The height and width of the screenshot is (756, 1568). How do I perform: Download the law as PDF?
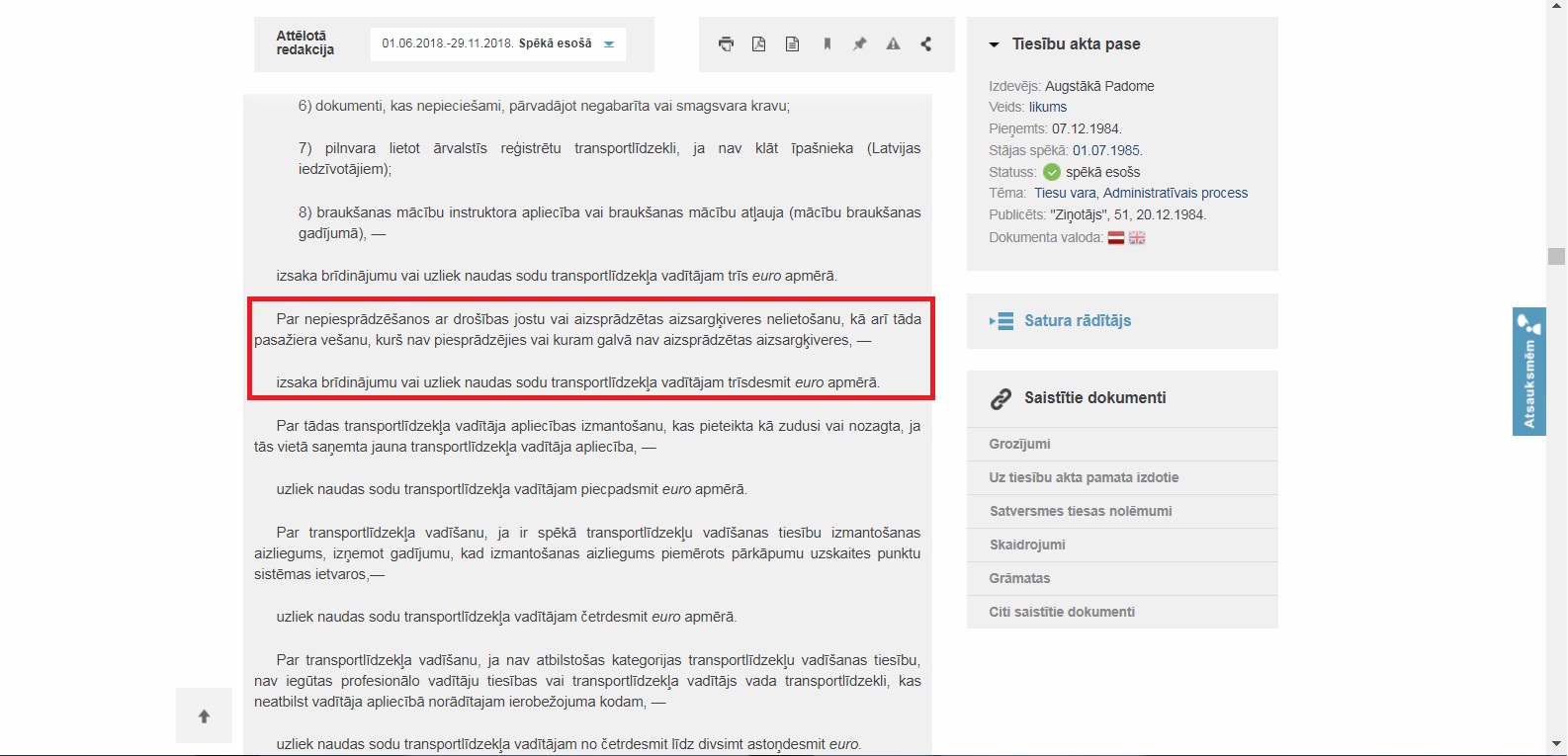[759, 43]
